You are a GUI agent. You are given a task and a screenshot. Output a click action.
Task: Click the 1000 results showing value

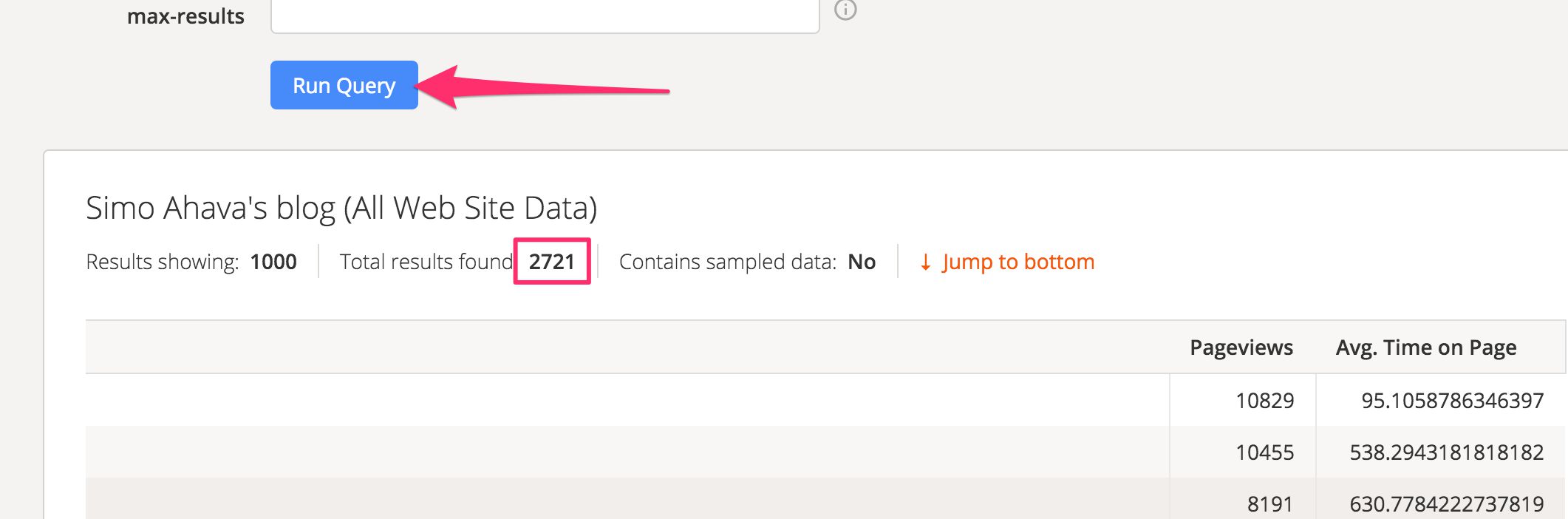[273, 262]
